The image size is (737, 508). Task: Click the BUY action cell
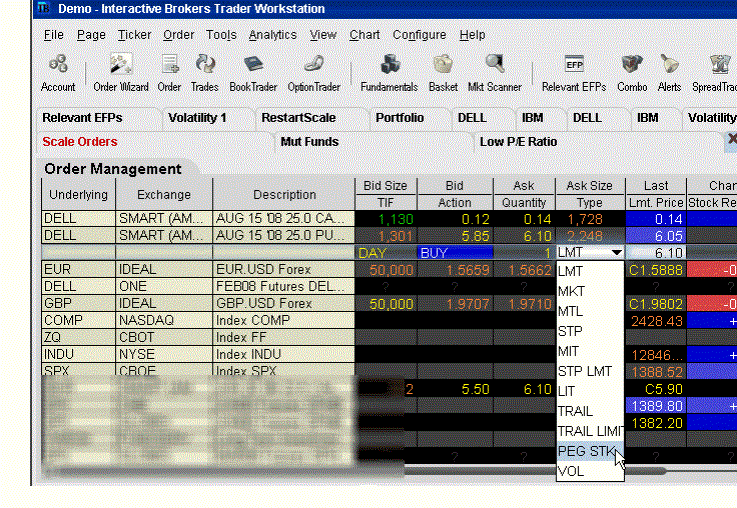(x=455, y=253)
